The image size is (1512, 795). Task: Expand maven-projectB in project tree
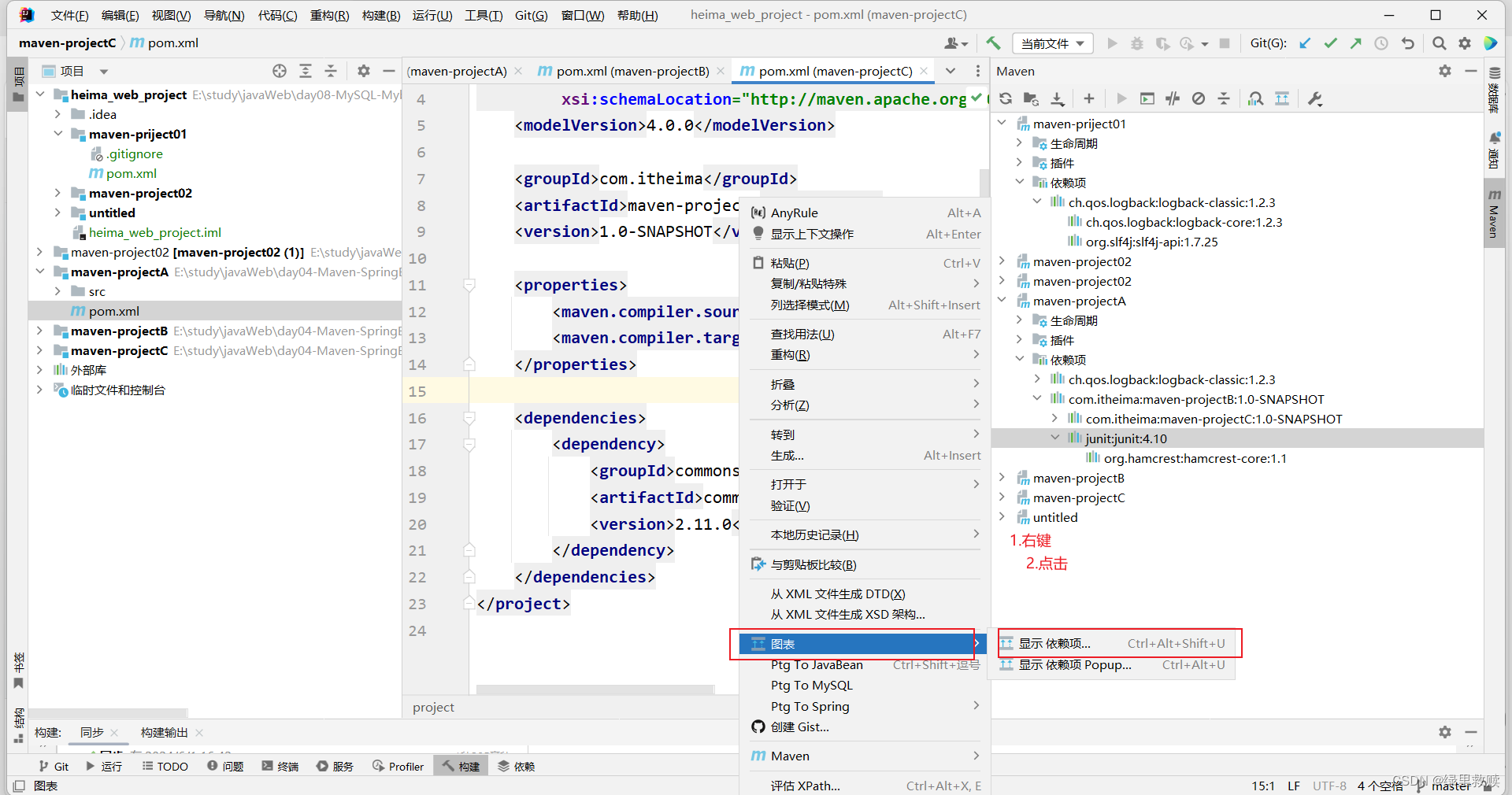[39, 331]
